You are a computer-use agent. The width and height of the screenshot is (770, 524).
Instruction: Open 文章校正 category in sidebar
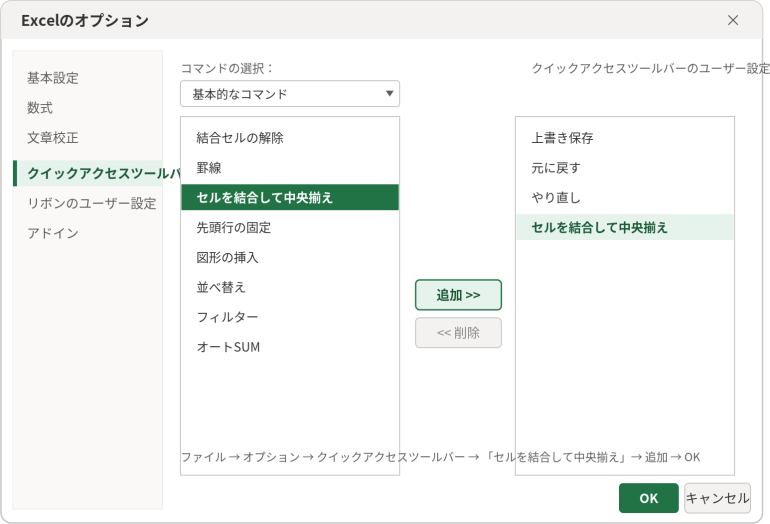(x=88, y=138)
